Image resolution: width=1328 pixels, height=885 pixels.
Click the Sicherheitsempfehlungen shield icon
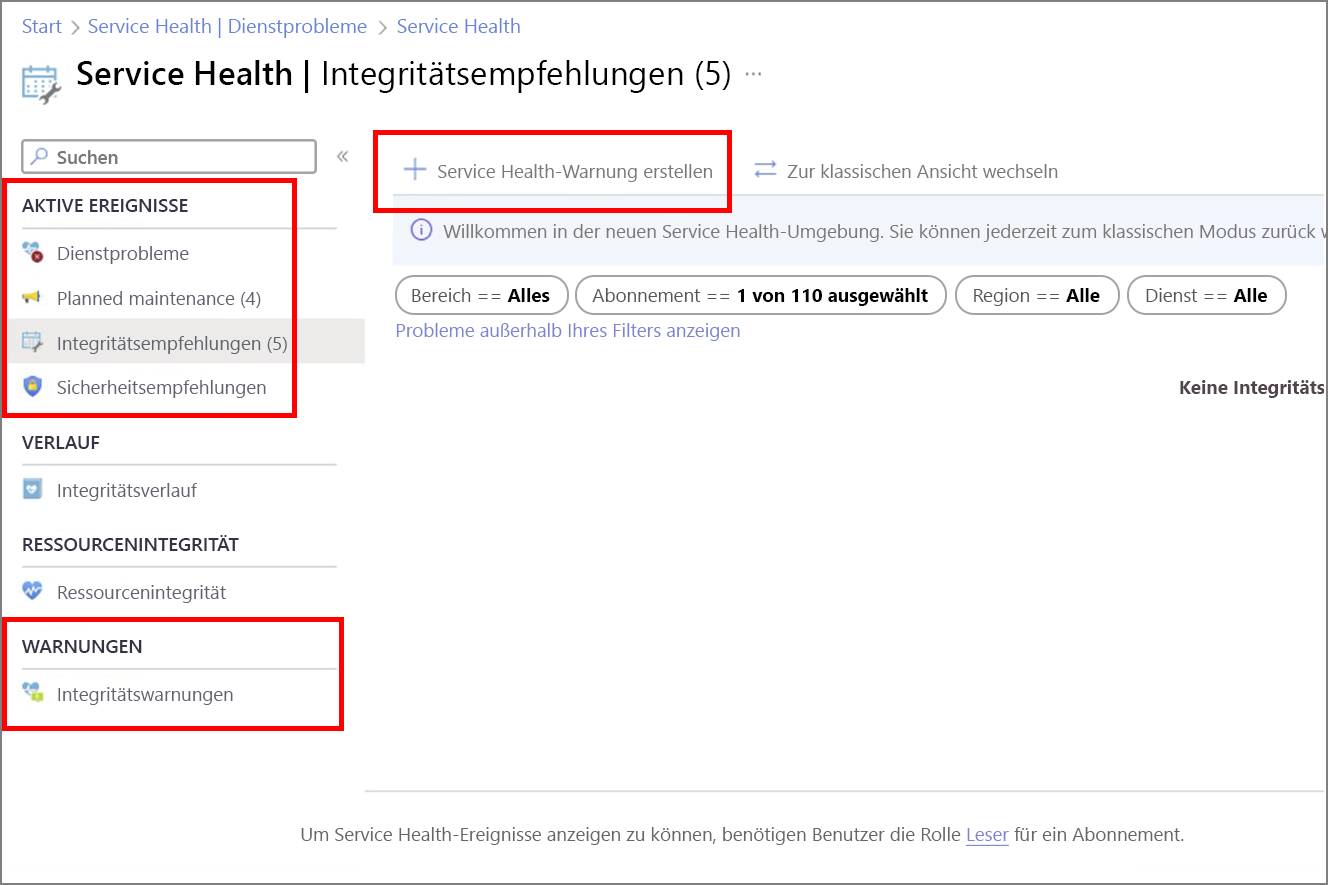[x=33, y=387]
